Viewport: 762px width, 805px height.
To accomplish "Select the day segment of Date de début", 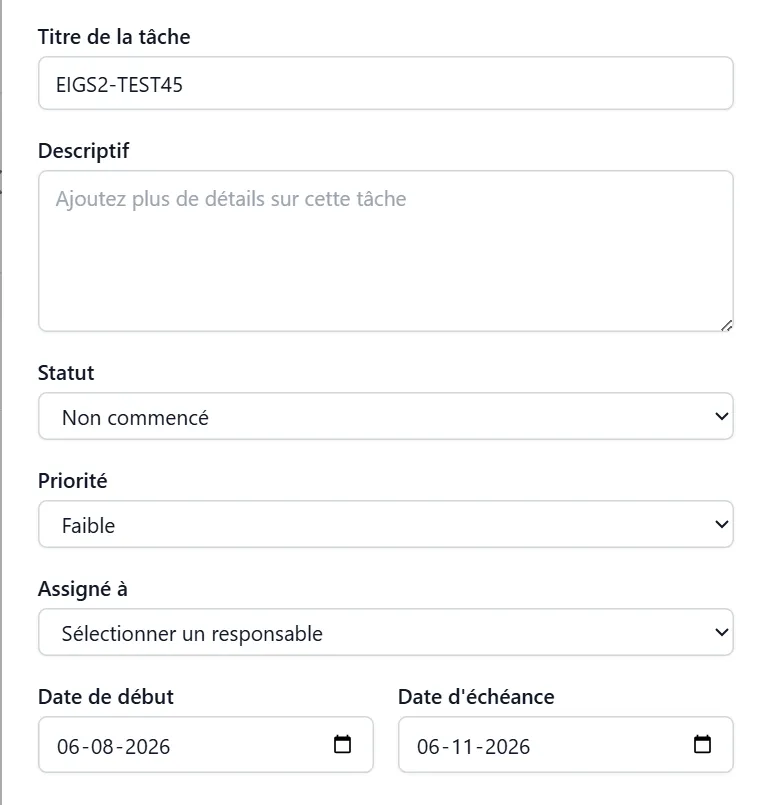I will (68, 746).
